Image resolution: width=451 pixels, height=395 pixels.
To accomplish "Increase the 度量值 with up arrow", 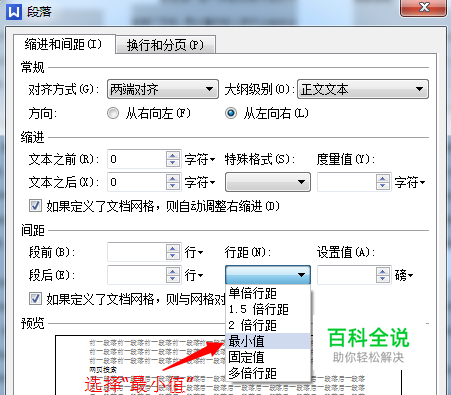I will pos(383,178).
